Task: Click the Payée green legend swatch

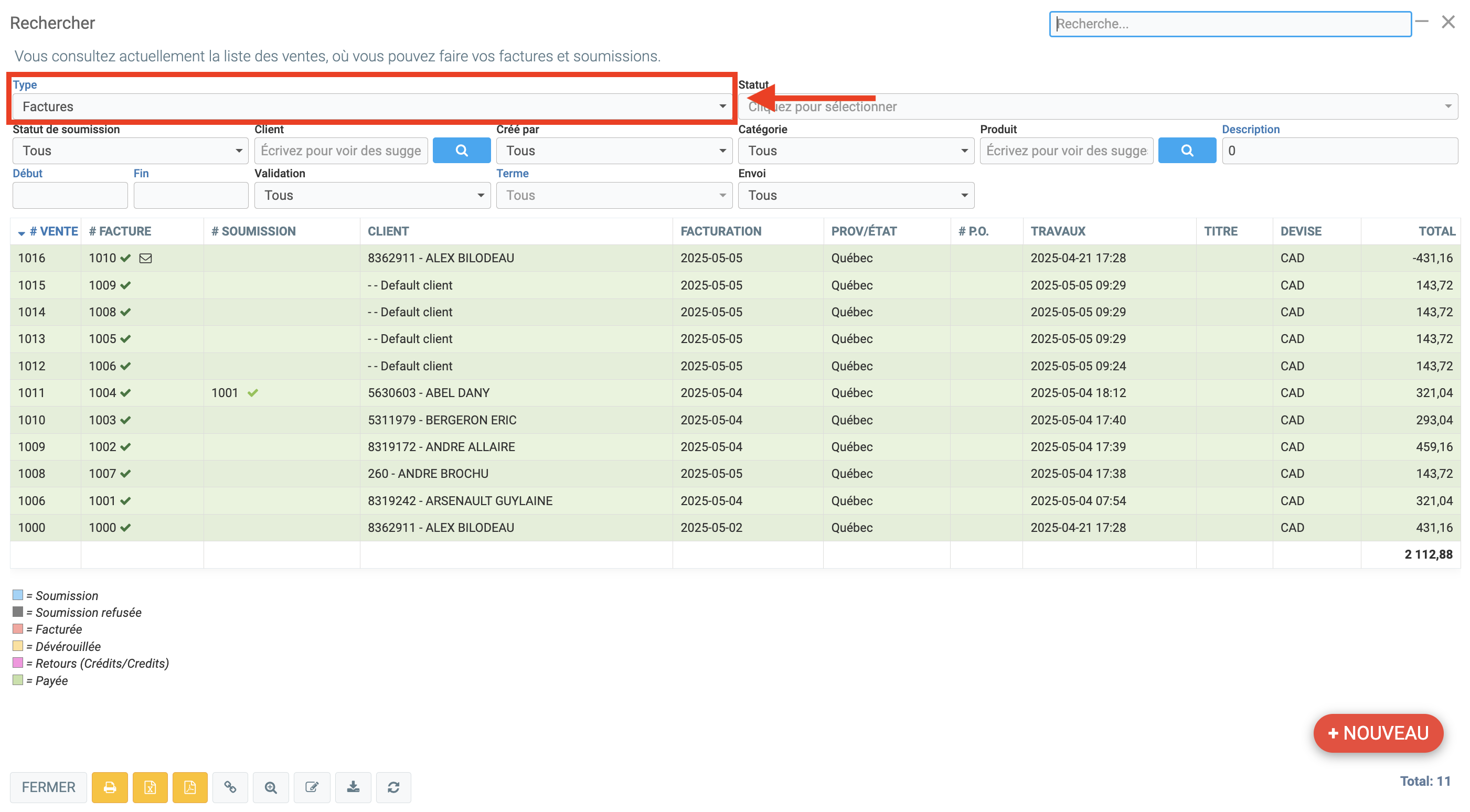Action: click(18, 680)
